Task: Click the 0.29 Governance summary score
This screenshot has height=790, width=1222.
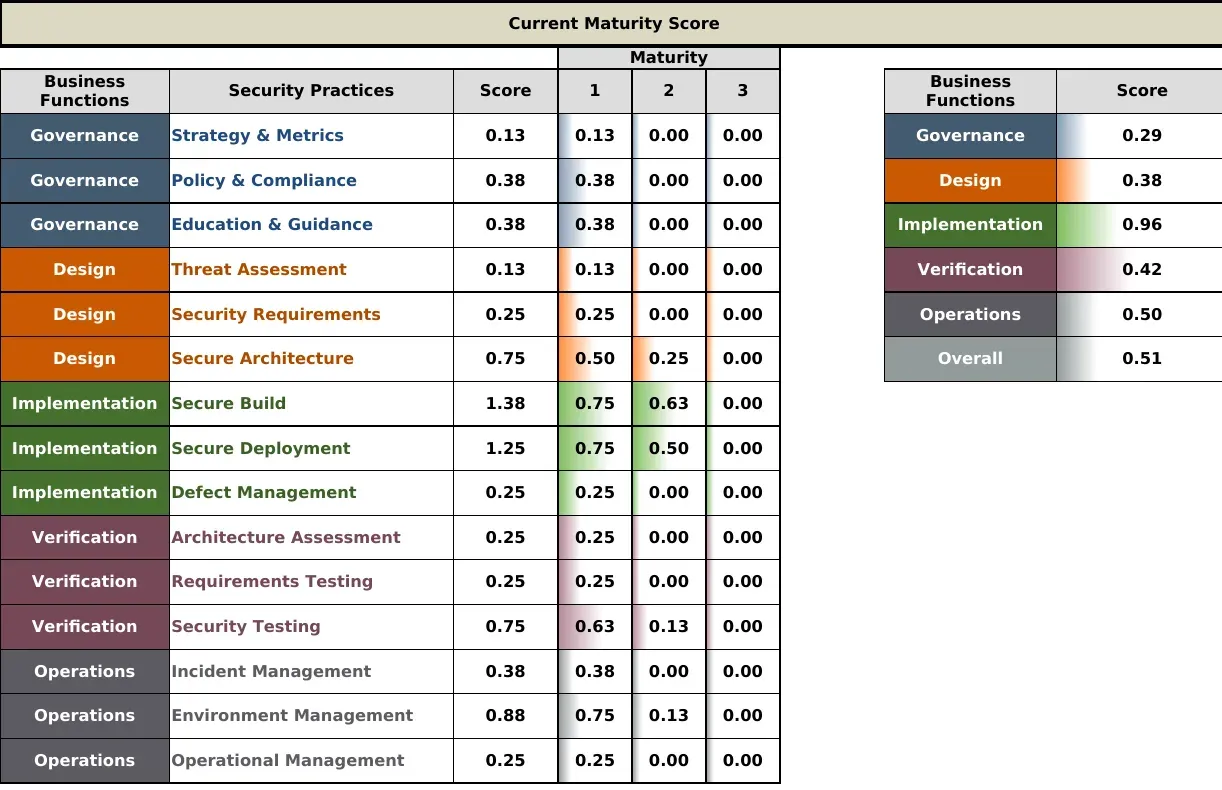Action: [1139, 136]
